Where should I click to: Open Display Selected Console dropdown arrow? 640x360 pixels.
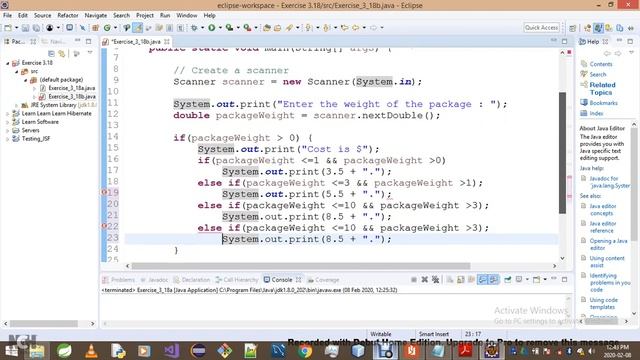click(x=527, y=280)
